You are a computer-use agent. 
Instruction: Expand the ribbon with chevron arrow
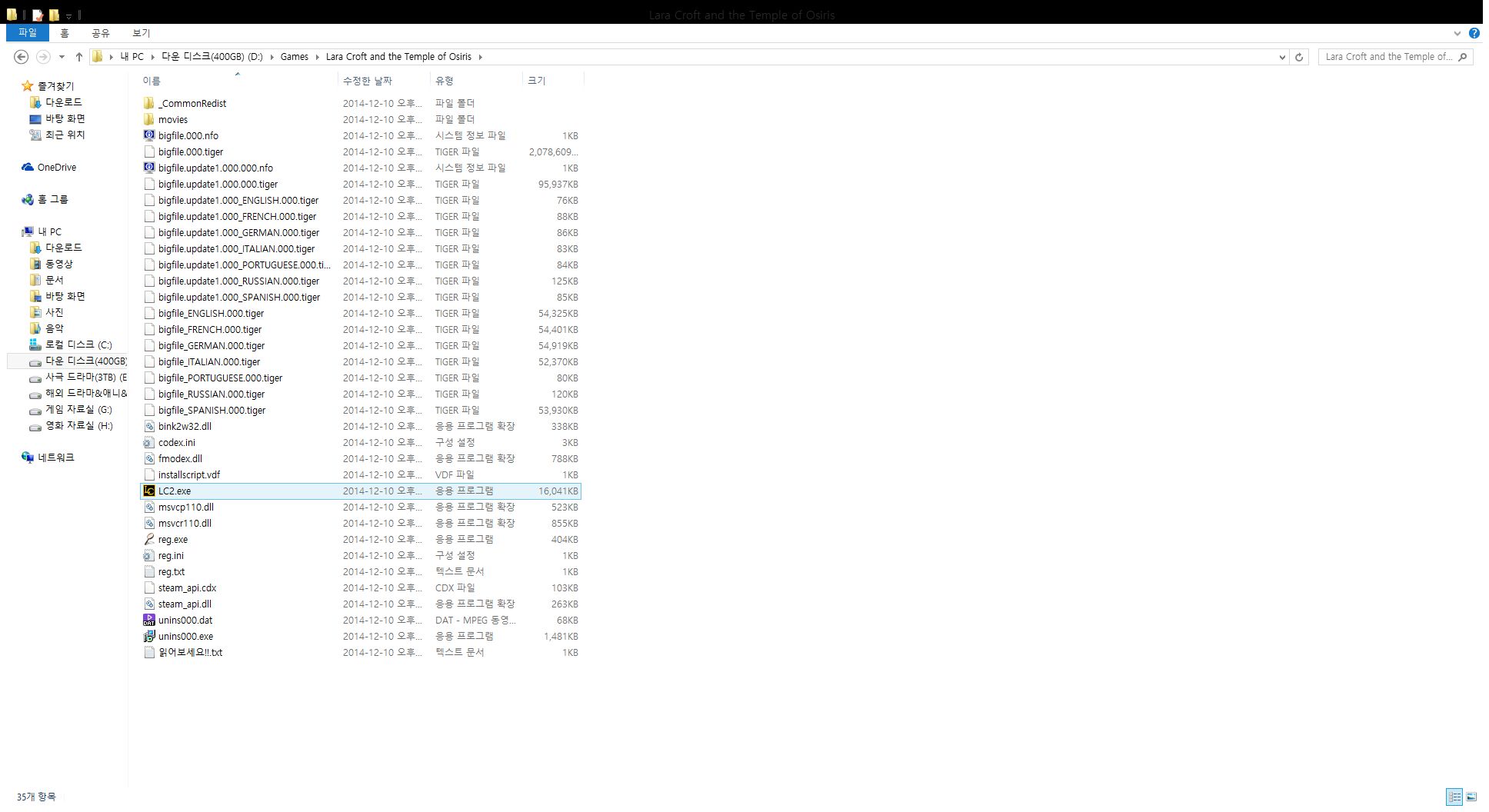click(x=1457, y=33)
